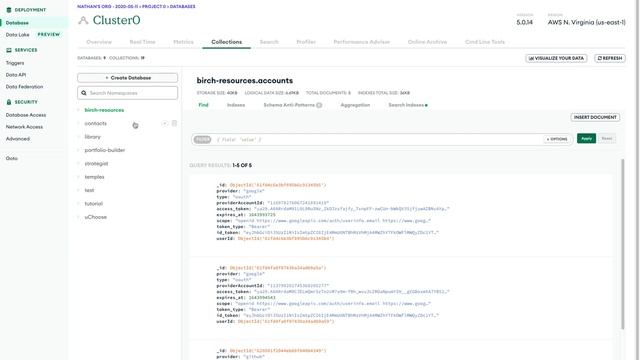
Task: Click the Create Database button
Action: click(x=127, y=78)
